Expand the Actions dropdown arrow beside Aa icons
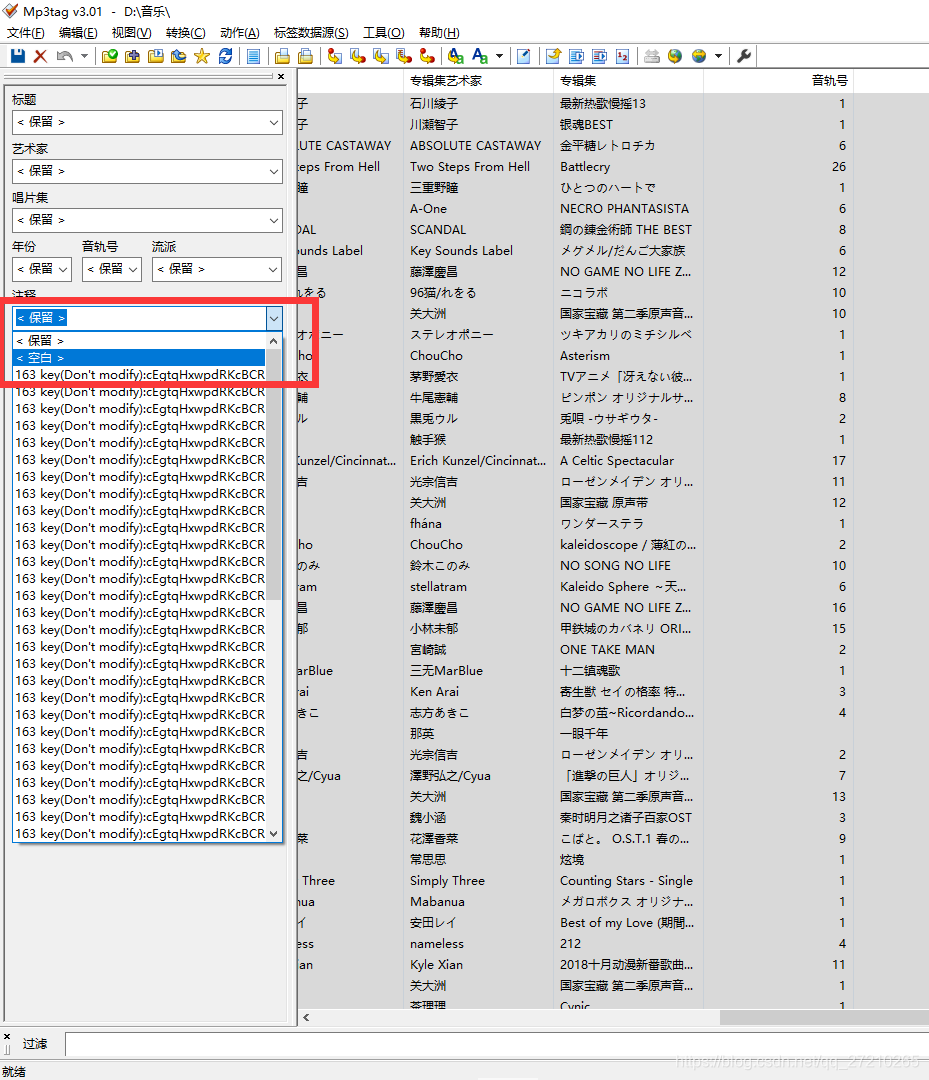This screenshot has width=929, height=1080. coord(499,56)
